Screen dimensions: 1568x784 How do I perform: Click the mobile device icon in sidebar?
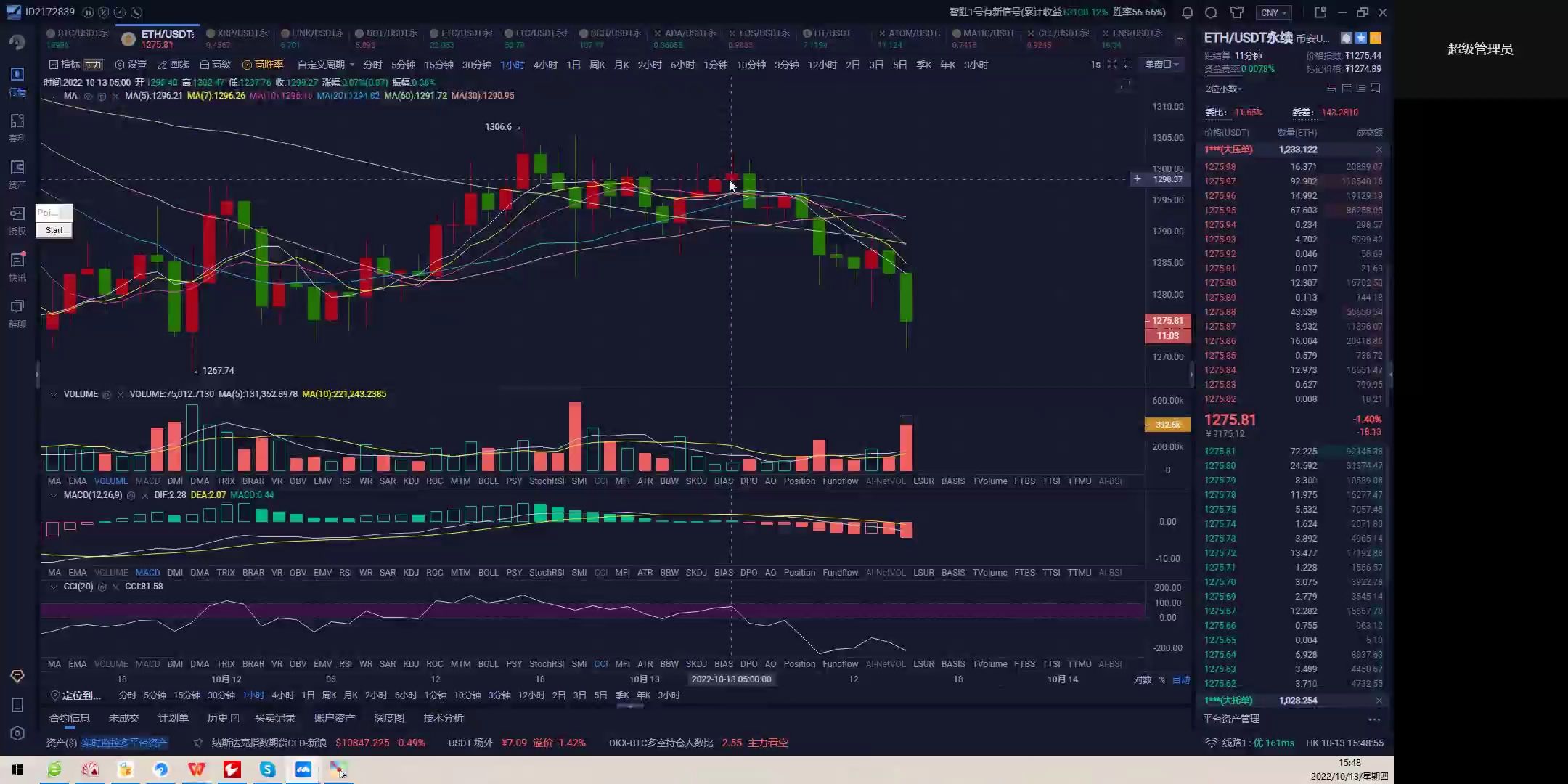pos(17,705)
